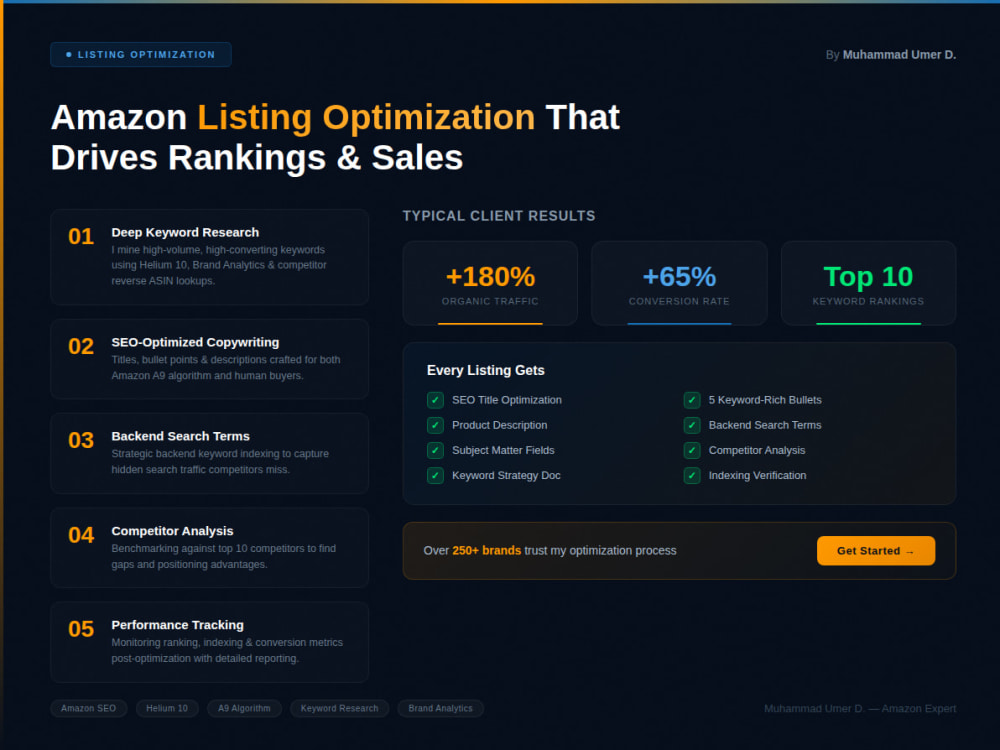1000x750 pixels.
Task: Click the LISTING OPTIMIZATION badge
Action: point(141,55)
